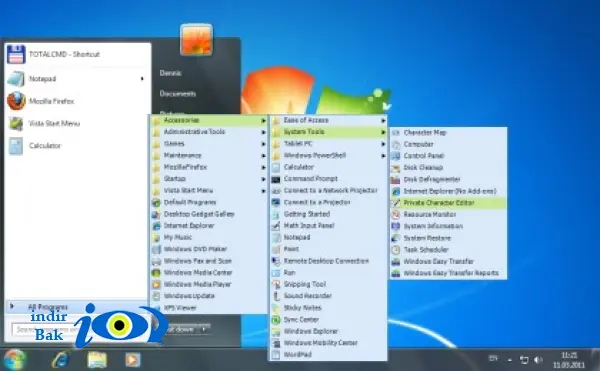600x371 pixels.
Task: Expand the MozillaFirefox folder arrow
Action: point(263,167)
